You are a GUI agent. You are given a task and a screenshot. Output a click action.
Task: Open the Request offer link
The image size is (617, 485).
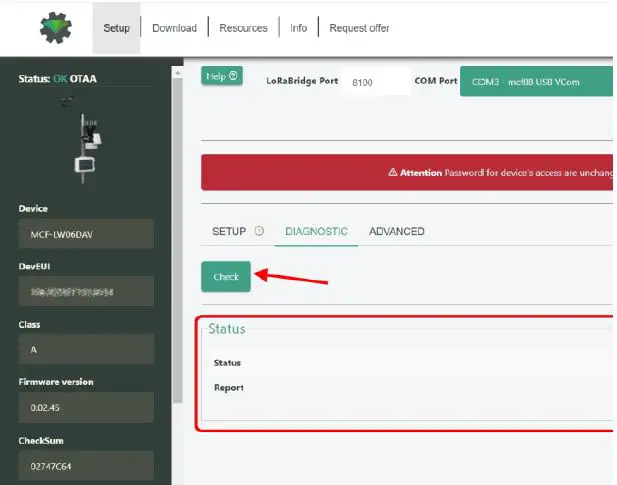click(x=359, y=28)
